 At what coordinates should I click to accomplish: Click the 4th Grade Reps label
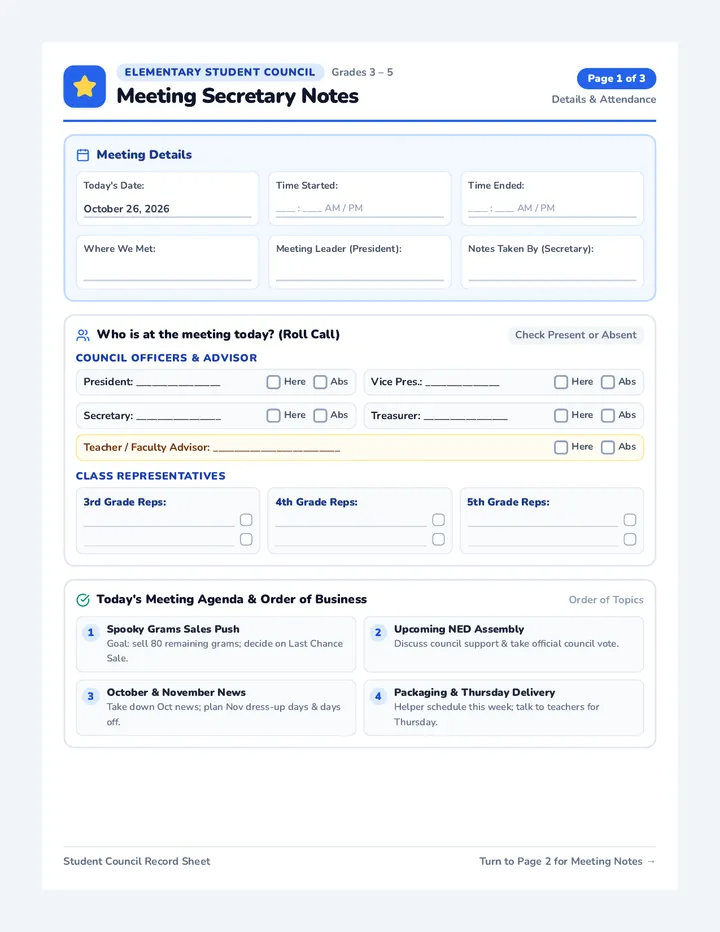pyautogui.click(x=316, y=502)
